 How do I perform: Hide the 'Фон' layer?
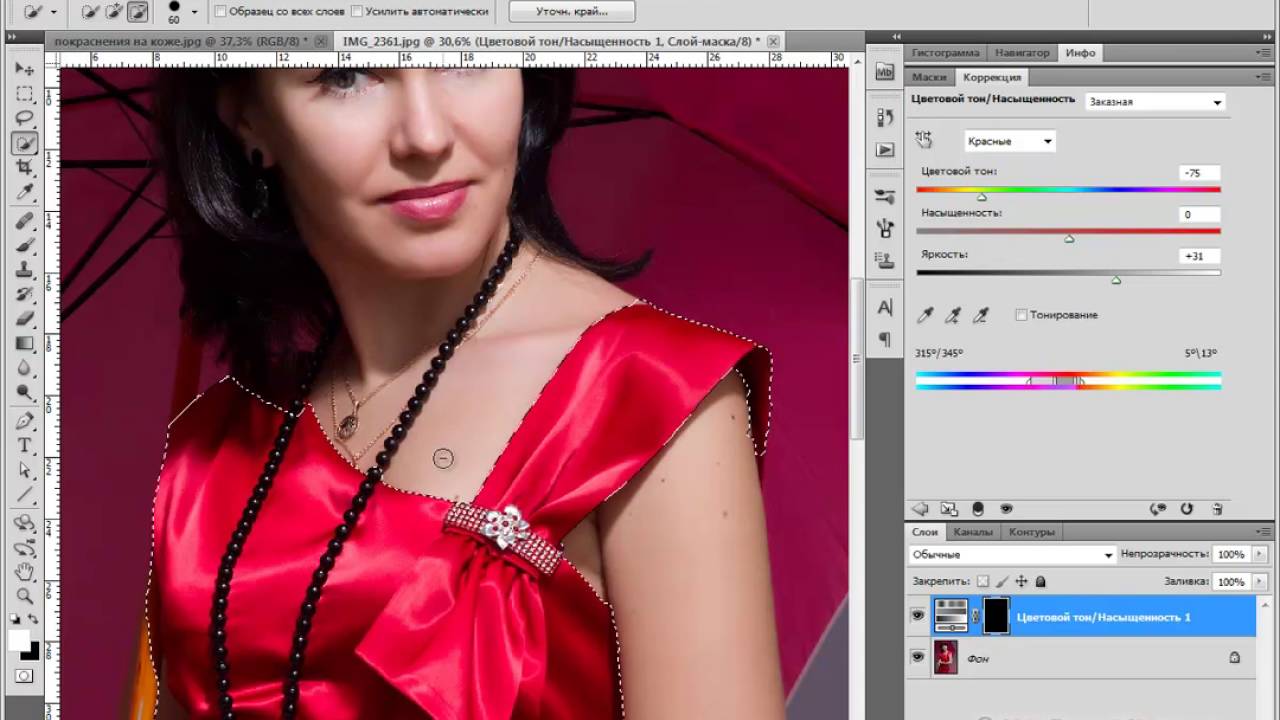click(917, 657)
